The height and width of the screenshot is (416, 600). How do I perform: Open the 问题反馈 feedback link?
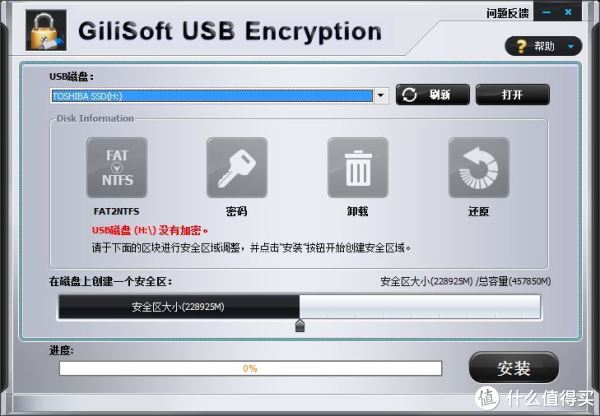[x=507, y=14]
